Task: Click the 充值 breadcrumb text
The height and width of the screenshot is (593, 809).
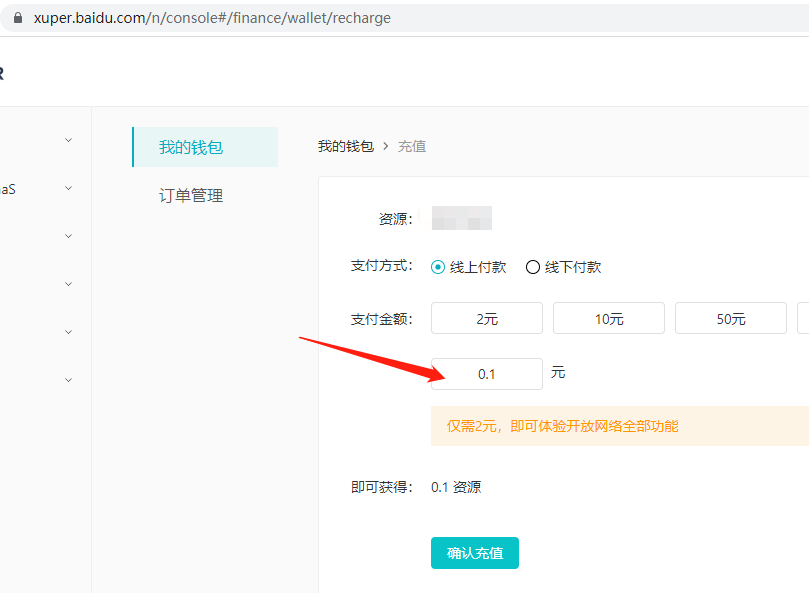Action: [412, 147]
